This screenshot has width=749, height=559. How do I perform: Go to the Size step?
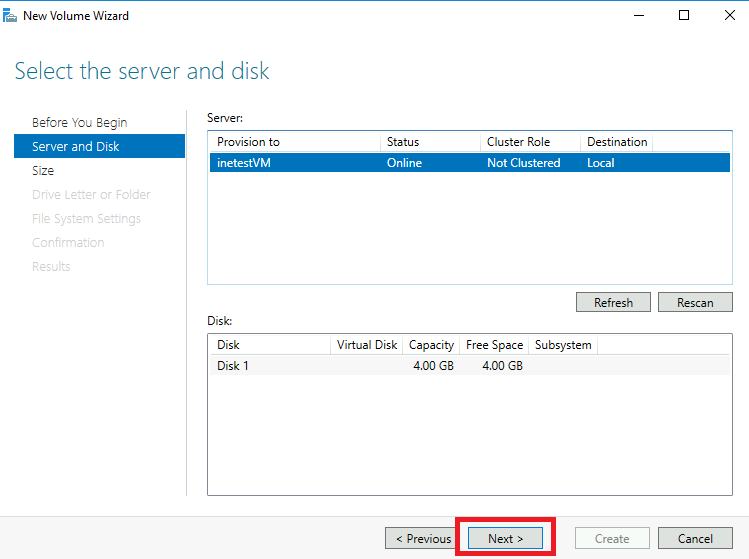(43, 170)
